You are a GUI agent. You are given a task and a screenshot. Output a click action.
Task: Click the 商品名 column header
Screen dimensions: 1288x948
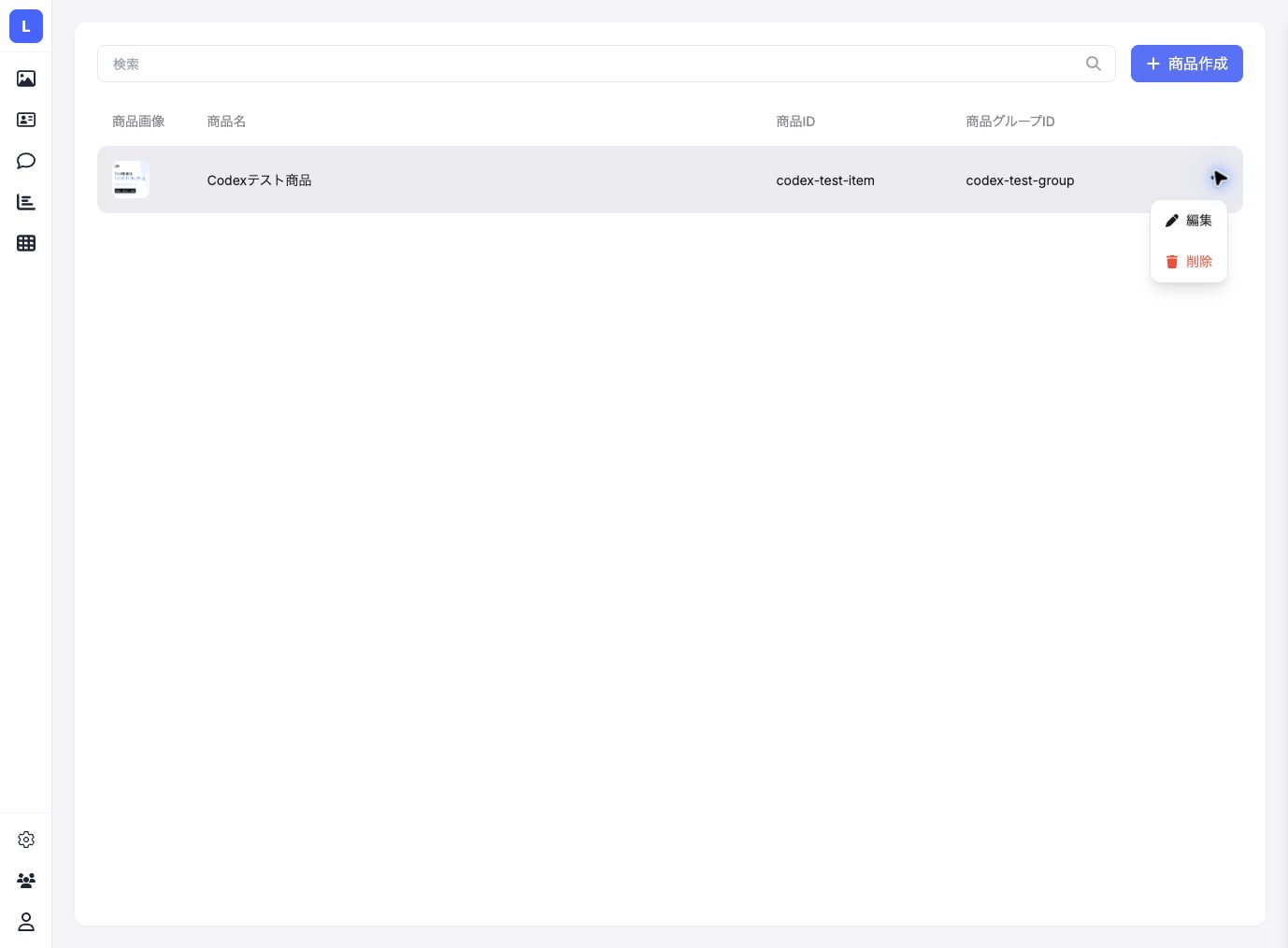click(x=226, y=122)
